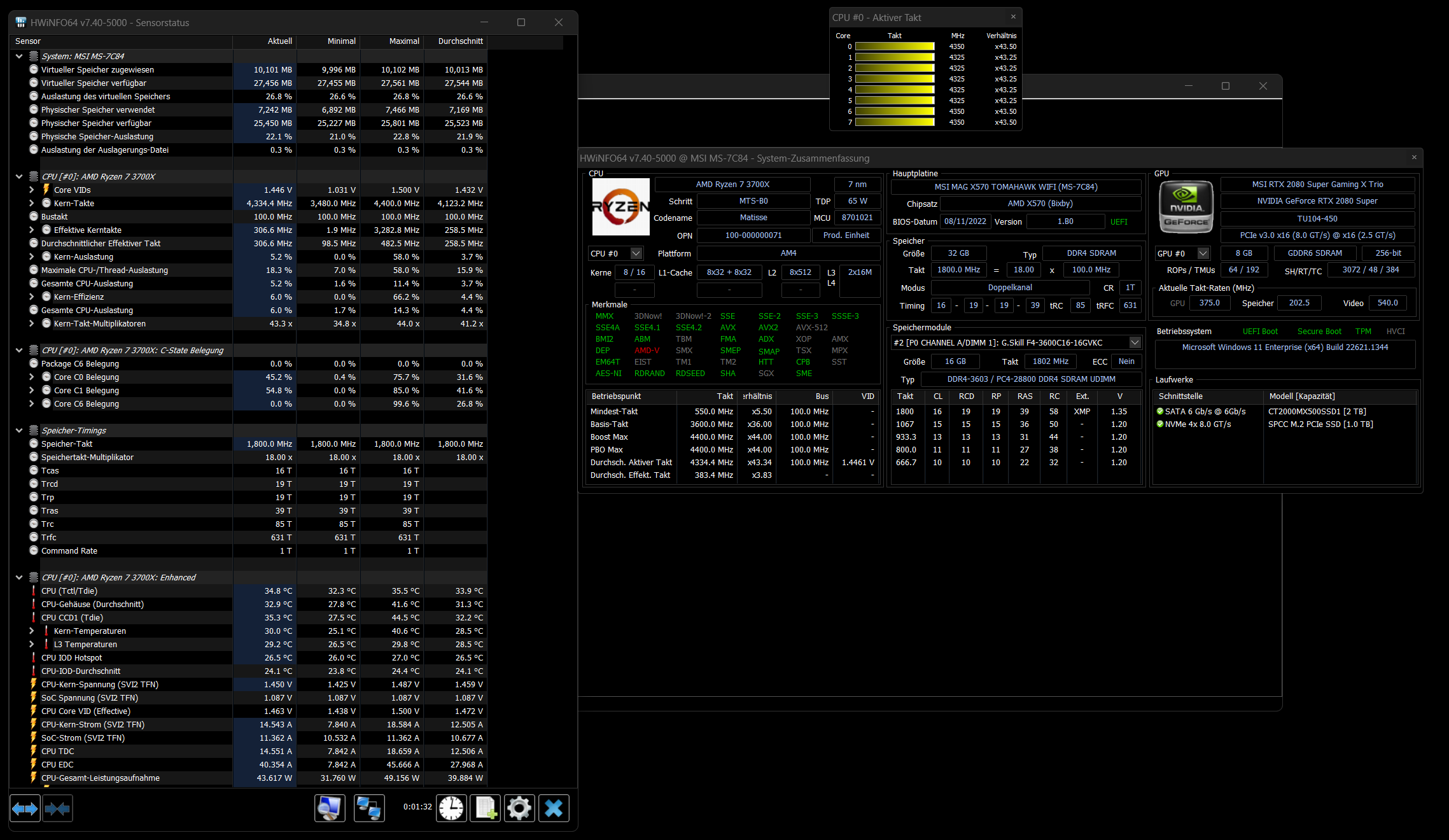Screen dimensions: 1449x840
Task: Click the CT2000MX500SSD1 [2 TB] drive entry
Action: tap(1317, 412)
